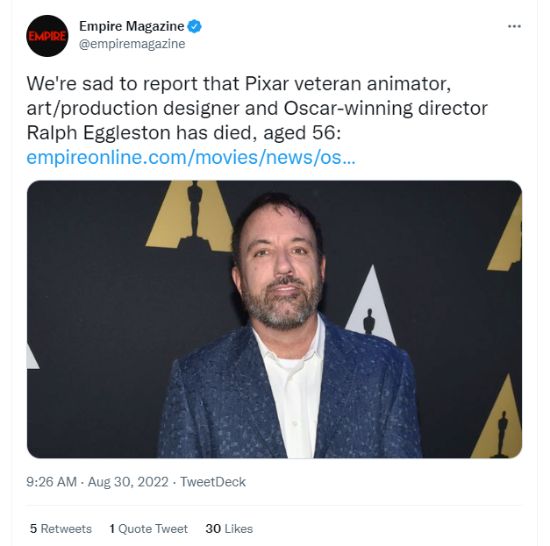Image resolution: width=550 pixels, height=546 pixels.
Task: Open the tweet photo of the man
Action: pyautogui.click(x=274, y=319)
